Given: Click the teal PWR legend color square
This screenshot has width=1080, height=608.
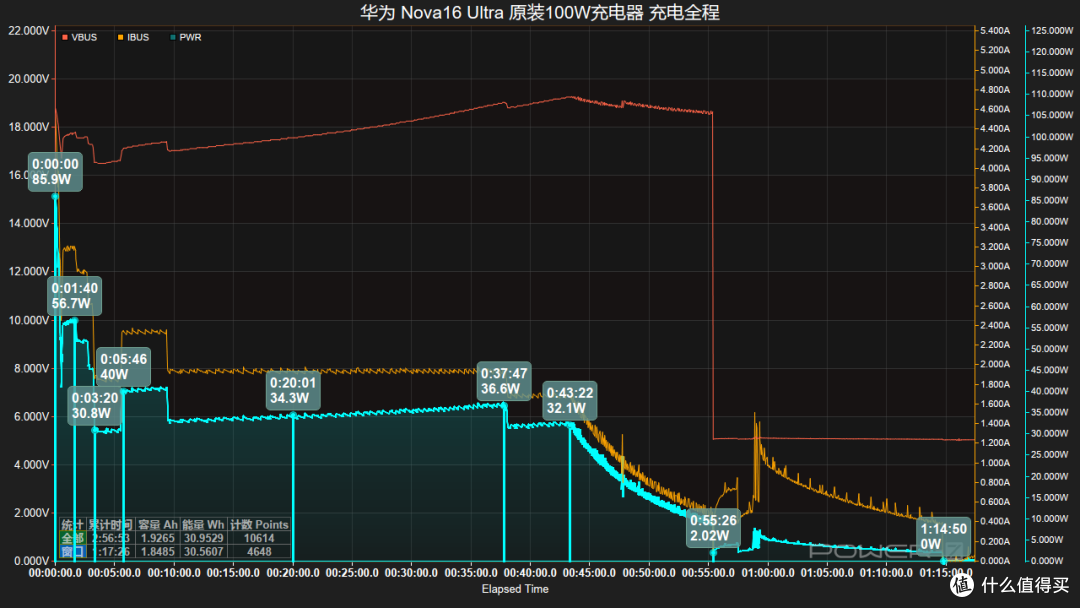Looking at the screenshot, I should pyautogui.click(x=173, y=37).
